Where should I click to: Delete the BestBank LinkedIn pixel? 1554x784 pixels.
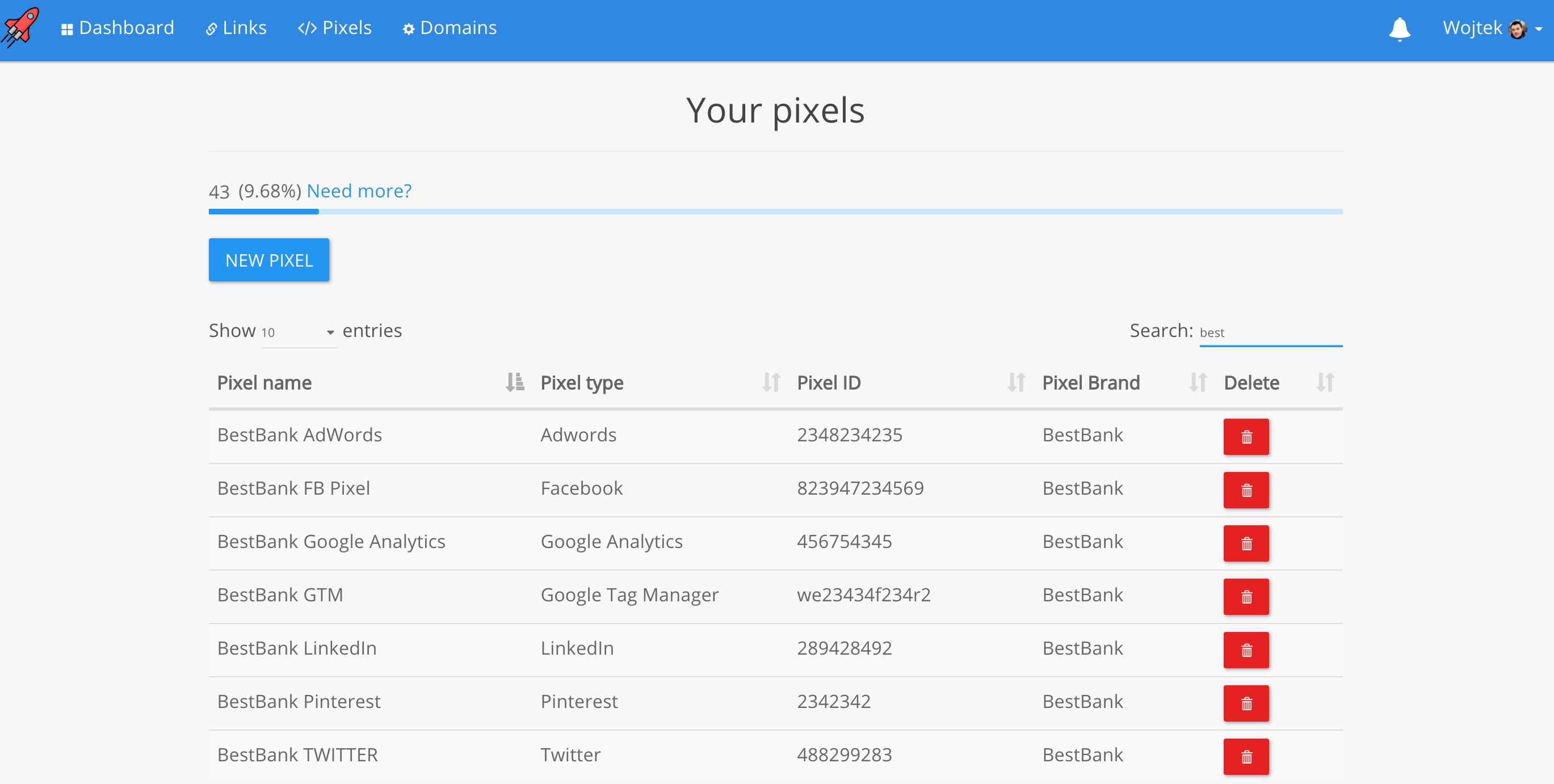point(1246,650)
